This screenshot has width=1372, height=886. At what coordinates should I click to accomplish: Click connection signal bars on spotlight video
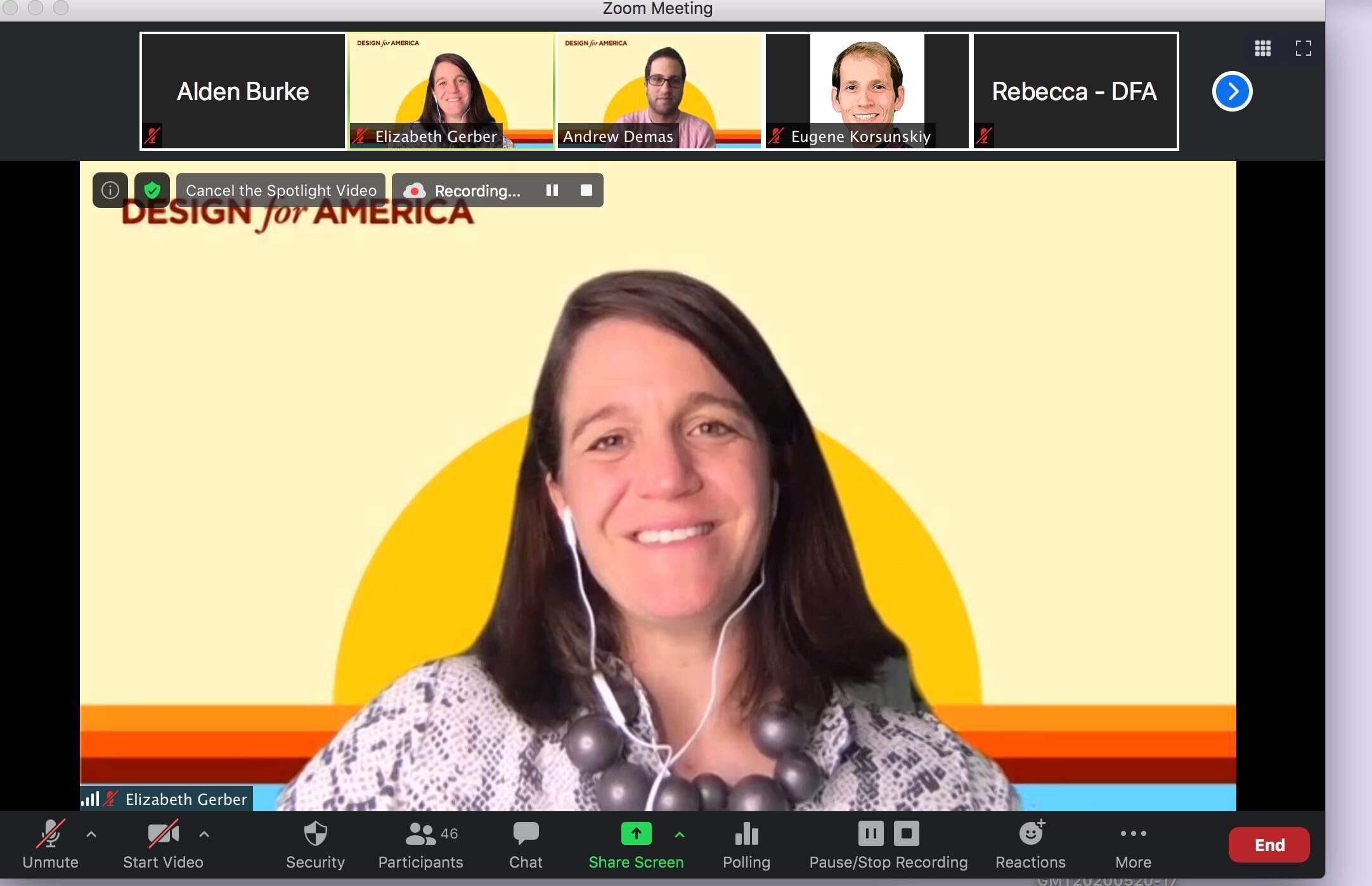coord(89,799)
